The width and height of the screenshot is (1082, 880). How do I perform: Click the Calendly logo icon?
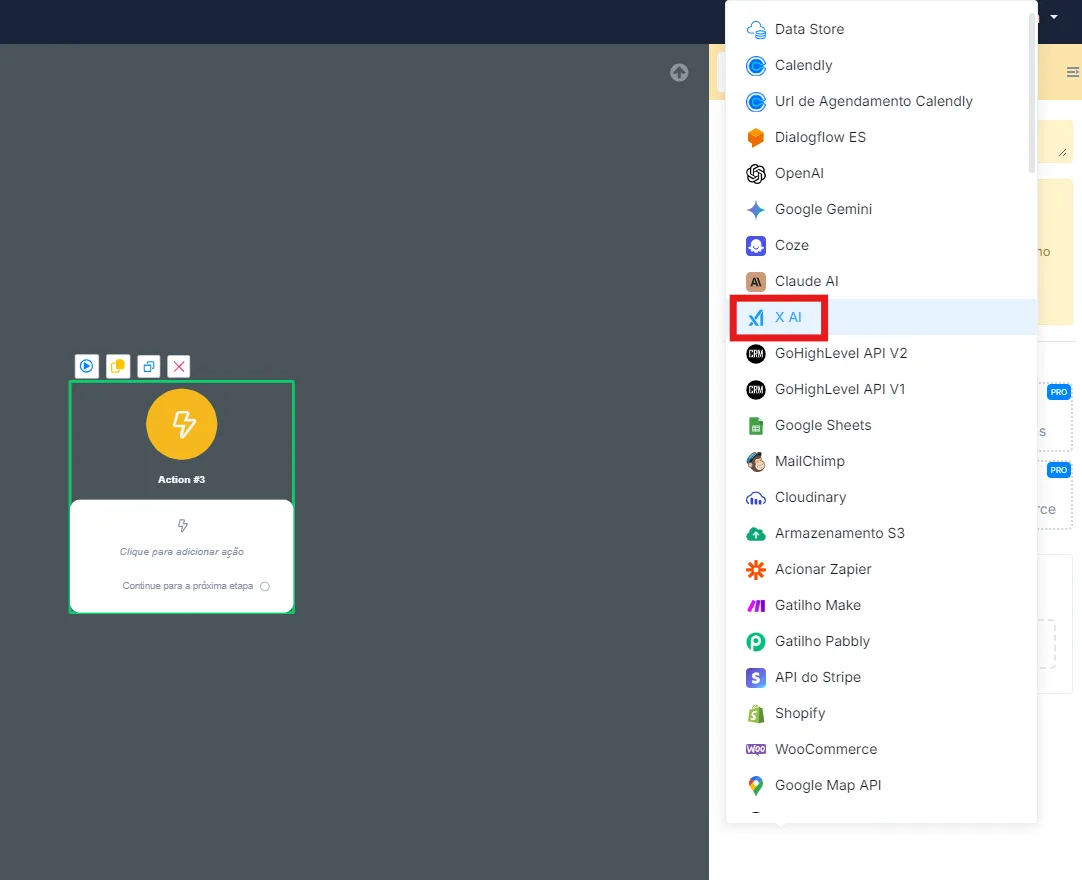click(756, 66)
